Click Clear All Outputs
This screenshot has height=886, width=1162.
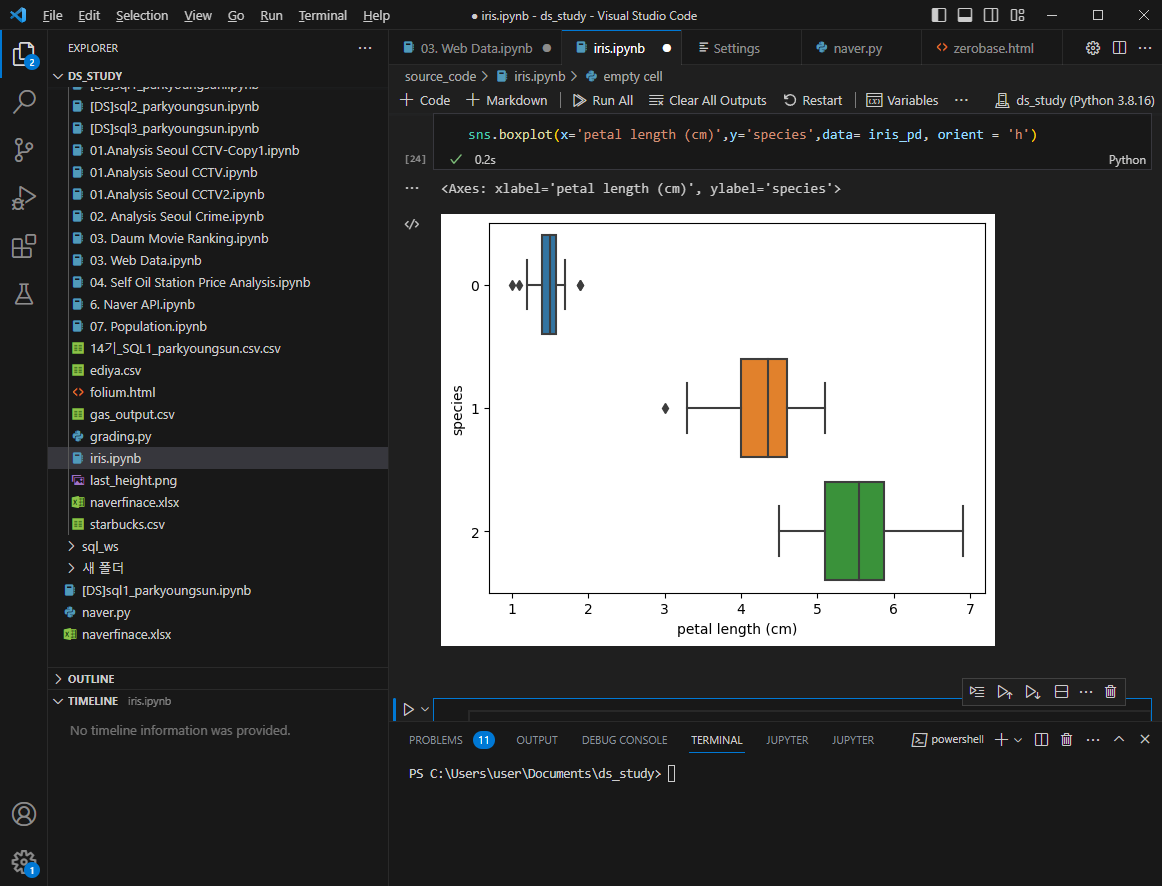pyautogui.click(x=708, y=100)
